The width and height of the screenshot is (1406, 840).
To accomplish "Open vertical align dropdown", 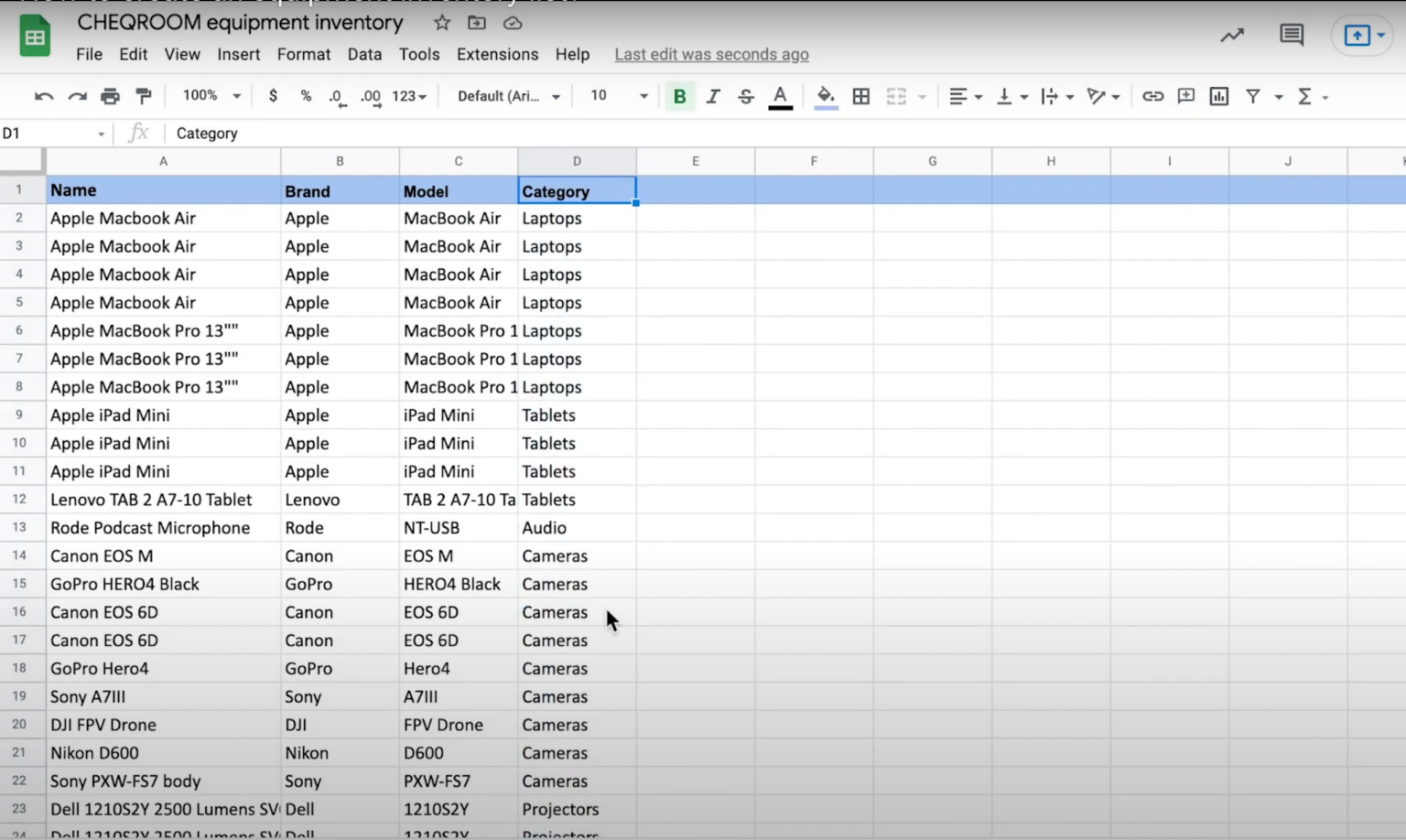I will pos(1011,96).
